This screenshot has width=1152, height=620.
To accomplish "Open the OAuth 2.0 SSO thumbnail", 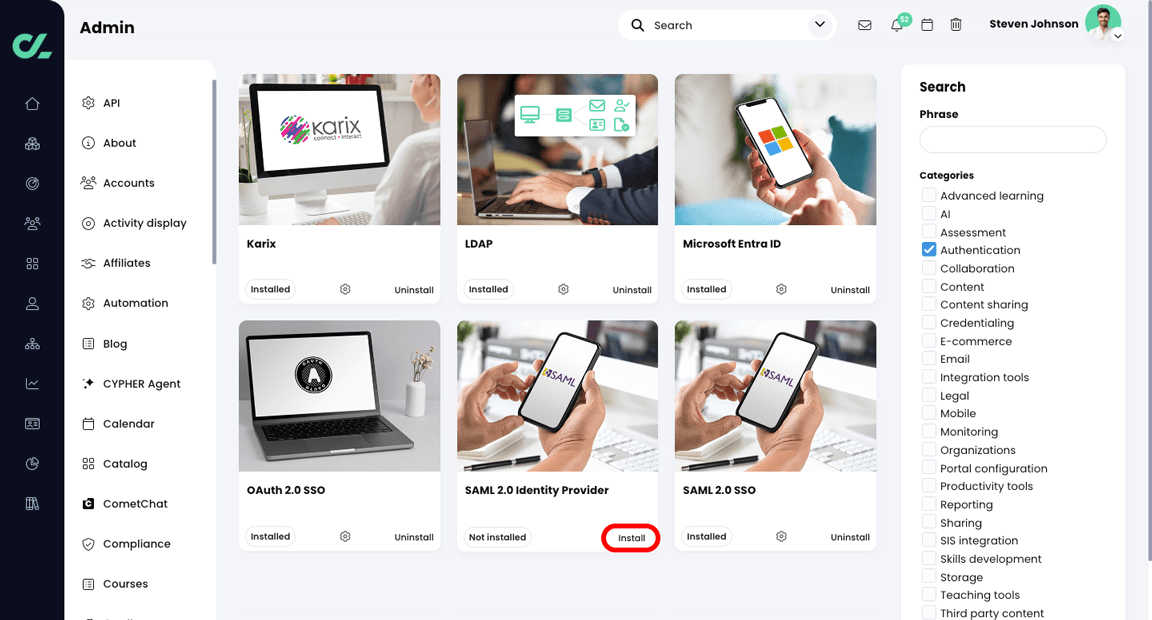I will 339,396.
